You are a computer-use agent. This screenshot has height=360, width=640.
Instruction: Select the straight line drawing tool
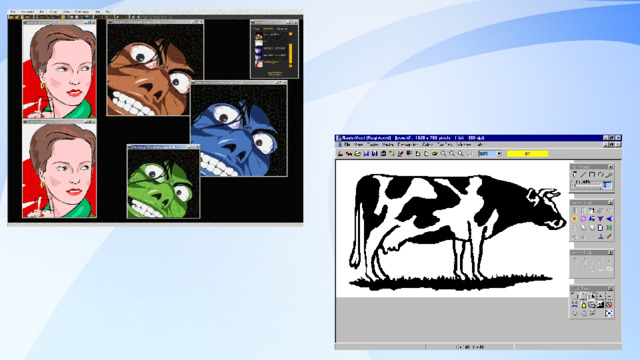[x=583, y=174]
